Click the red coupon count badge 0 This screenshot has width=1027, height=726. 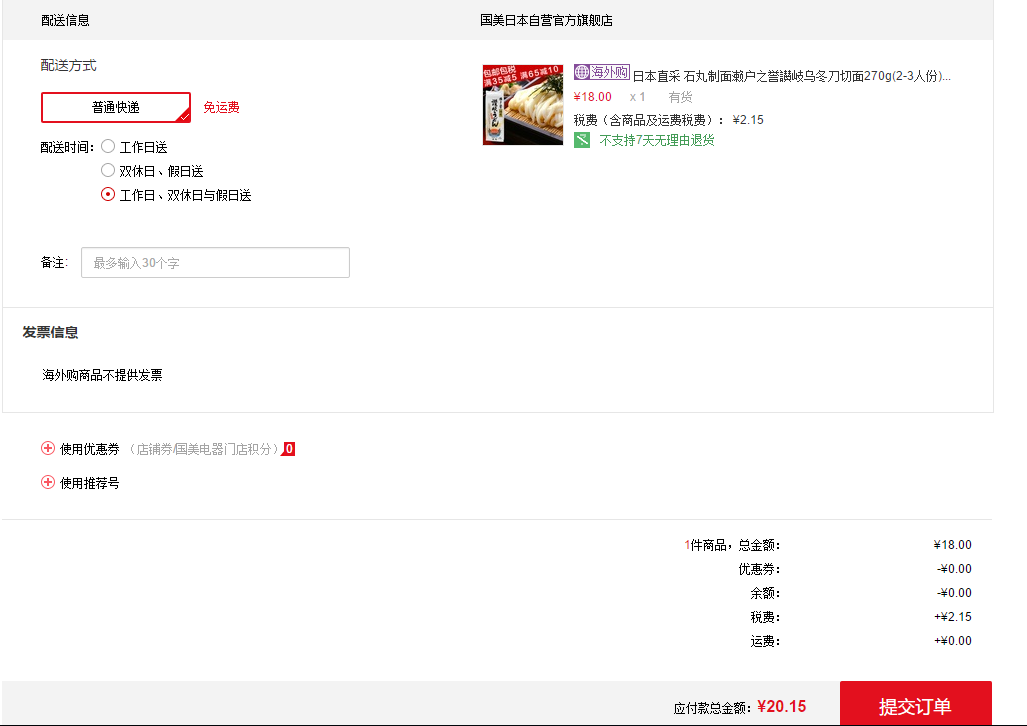pyautogui.click(x=289, y=449)
